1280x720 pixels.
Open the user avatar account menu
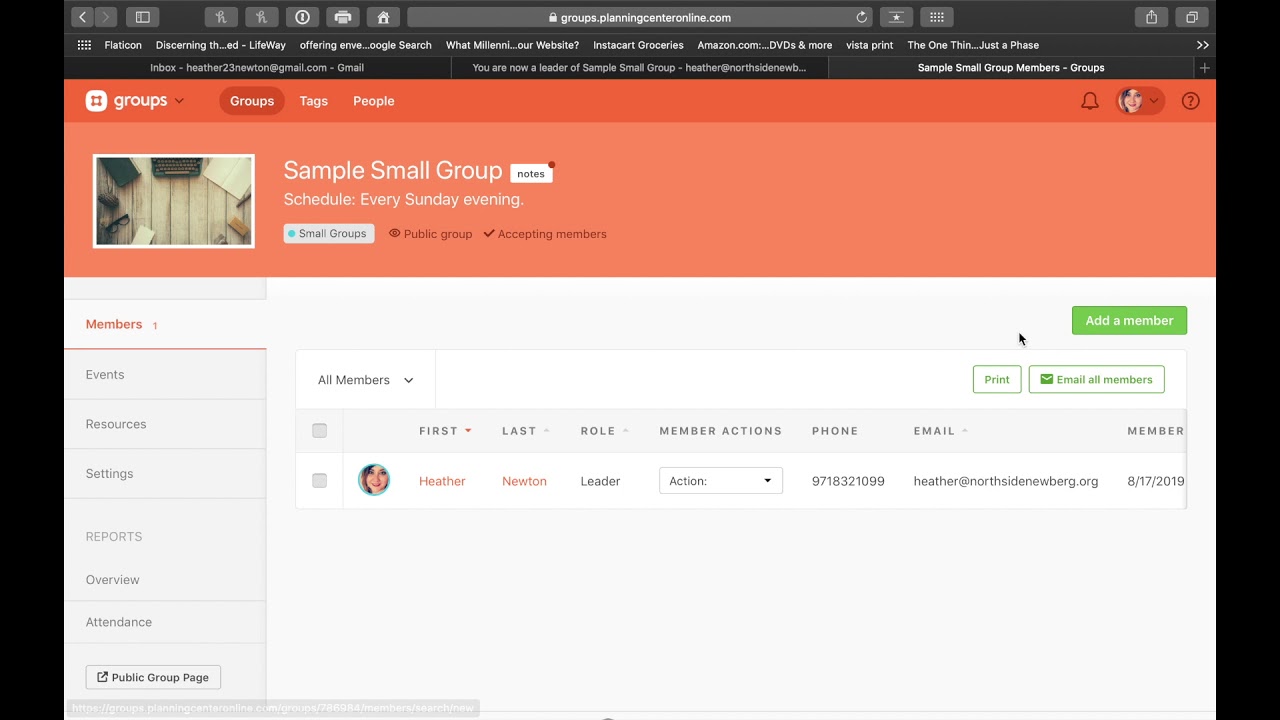point(1139,101)
